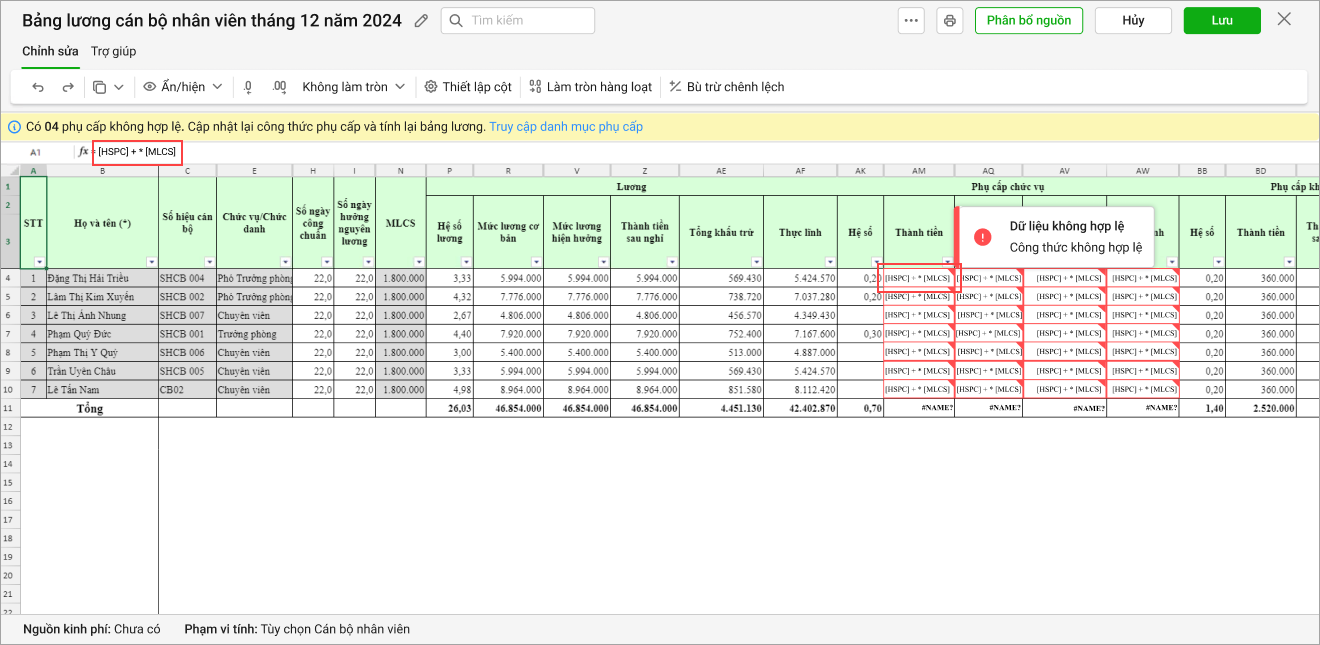Click Làm tròn hàng loạt bulk rounding
The image size is (1320, 645).
click(x=590, y=87)
